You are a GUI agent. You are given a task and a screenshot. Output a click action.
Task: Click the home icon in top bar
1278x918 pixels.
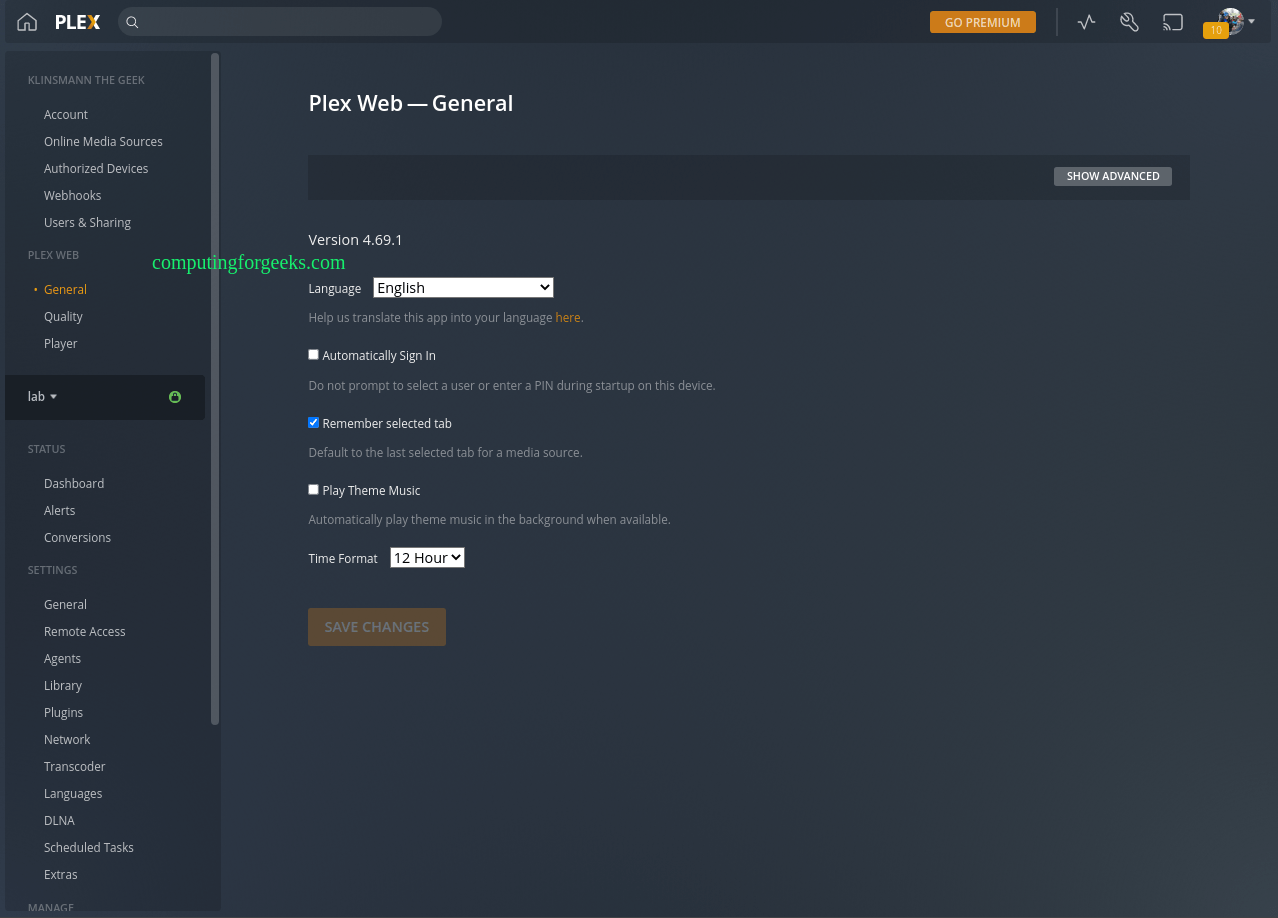(26, 21)
